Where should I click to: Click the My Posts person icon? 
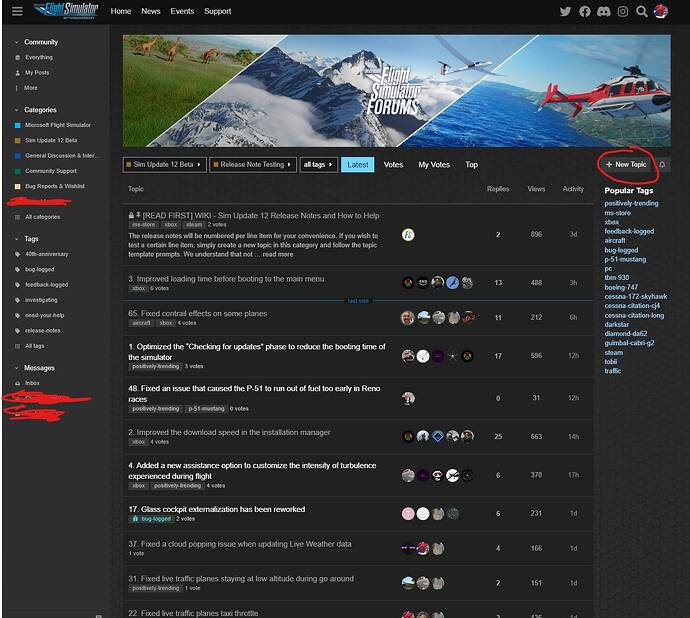pos(18,73)
